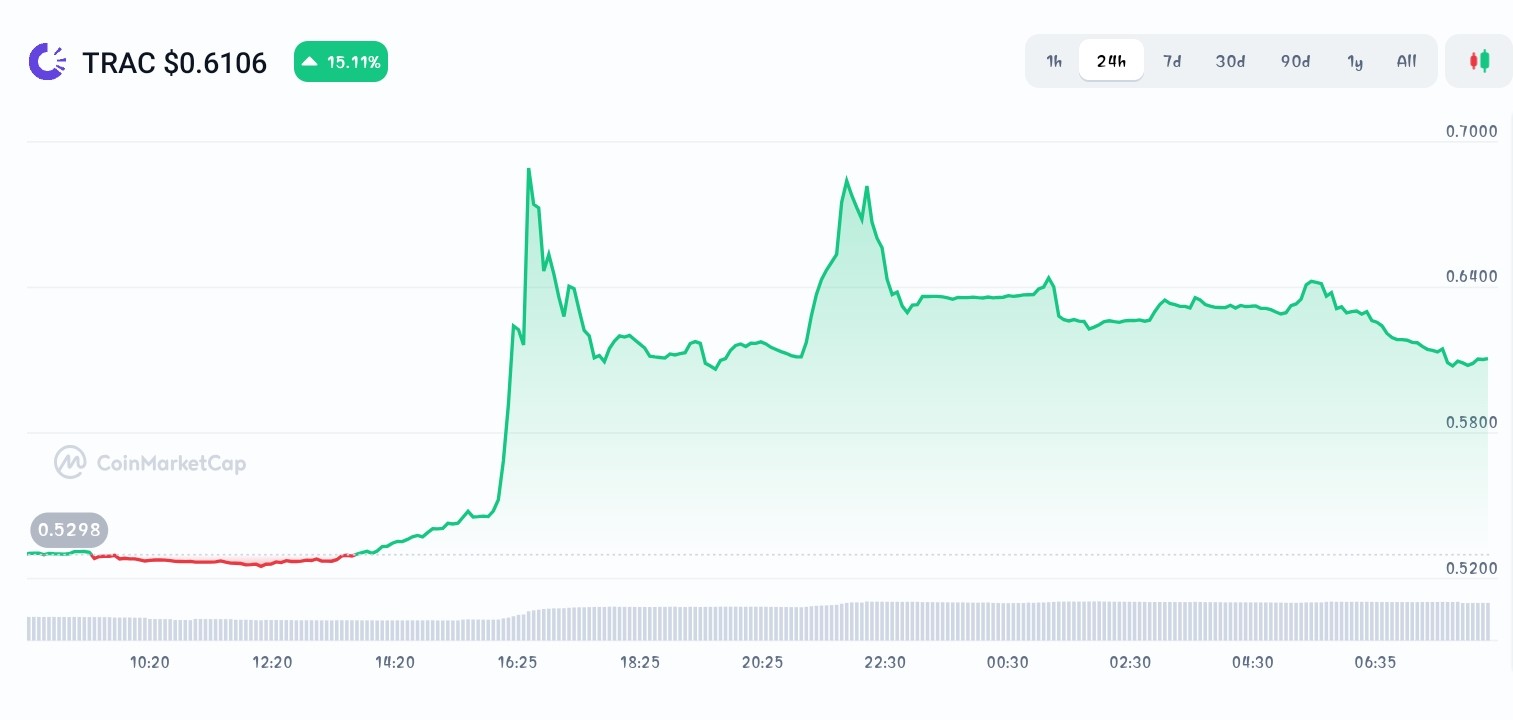This screenshot has width=1513, height=720.
Task: Click the 0.6400 y-axis label
Action: click(x=1471, y=277)
